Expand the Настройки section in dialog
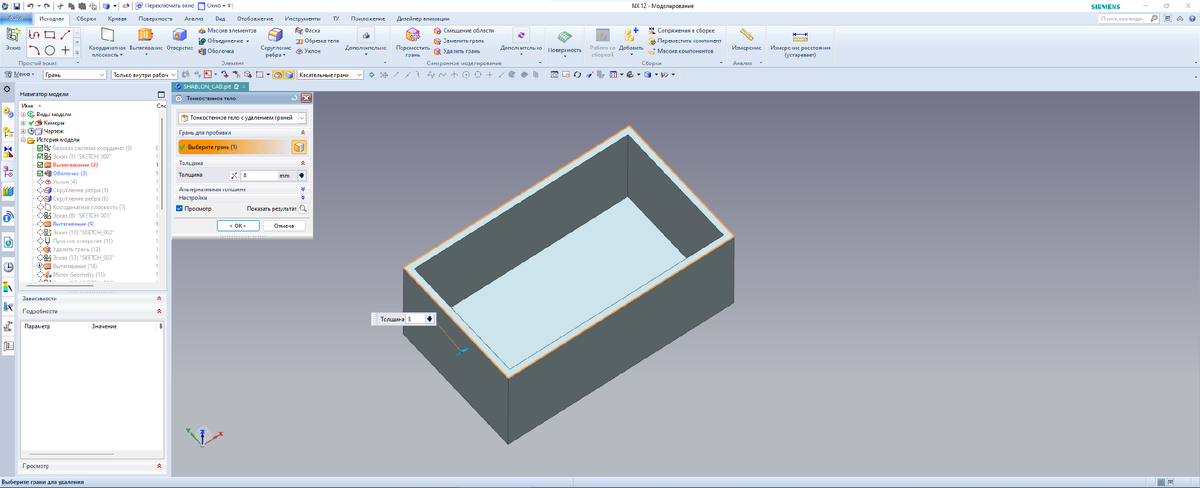This screenshot has width=1200, height=488. (303, 197)
